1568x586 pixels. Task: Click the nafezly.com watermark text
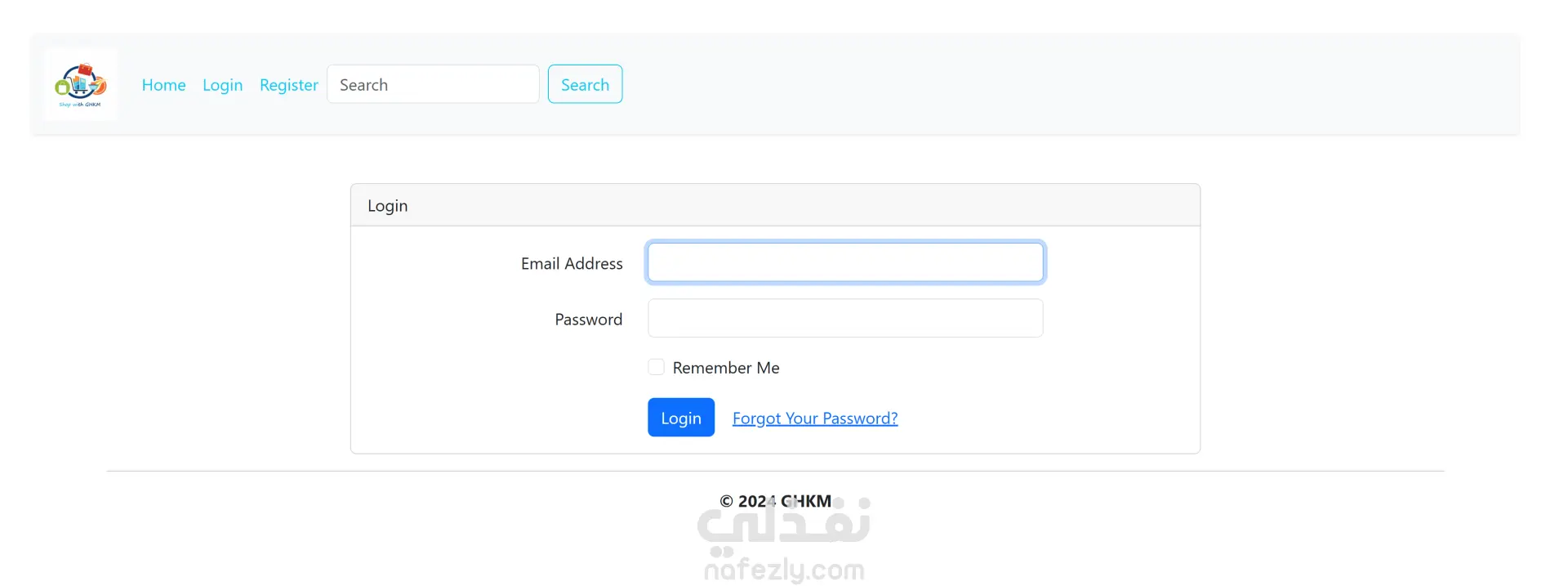pyautogui.click(x=784, y=570)
